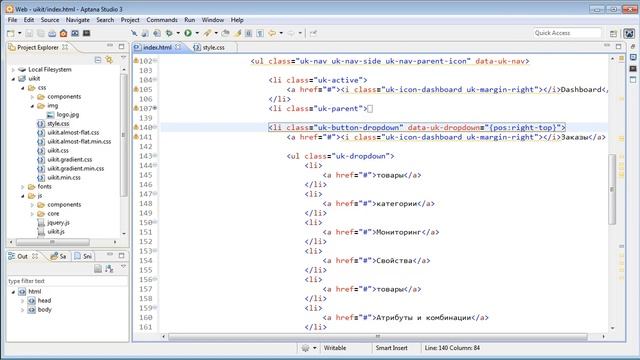Expand the head node in Outline
640x360 pixels.
(22, 301)
